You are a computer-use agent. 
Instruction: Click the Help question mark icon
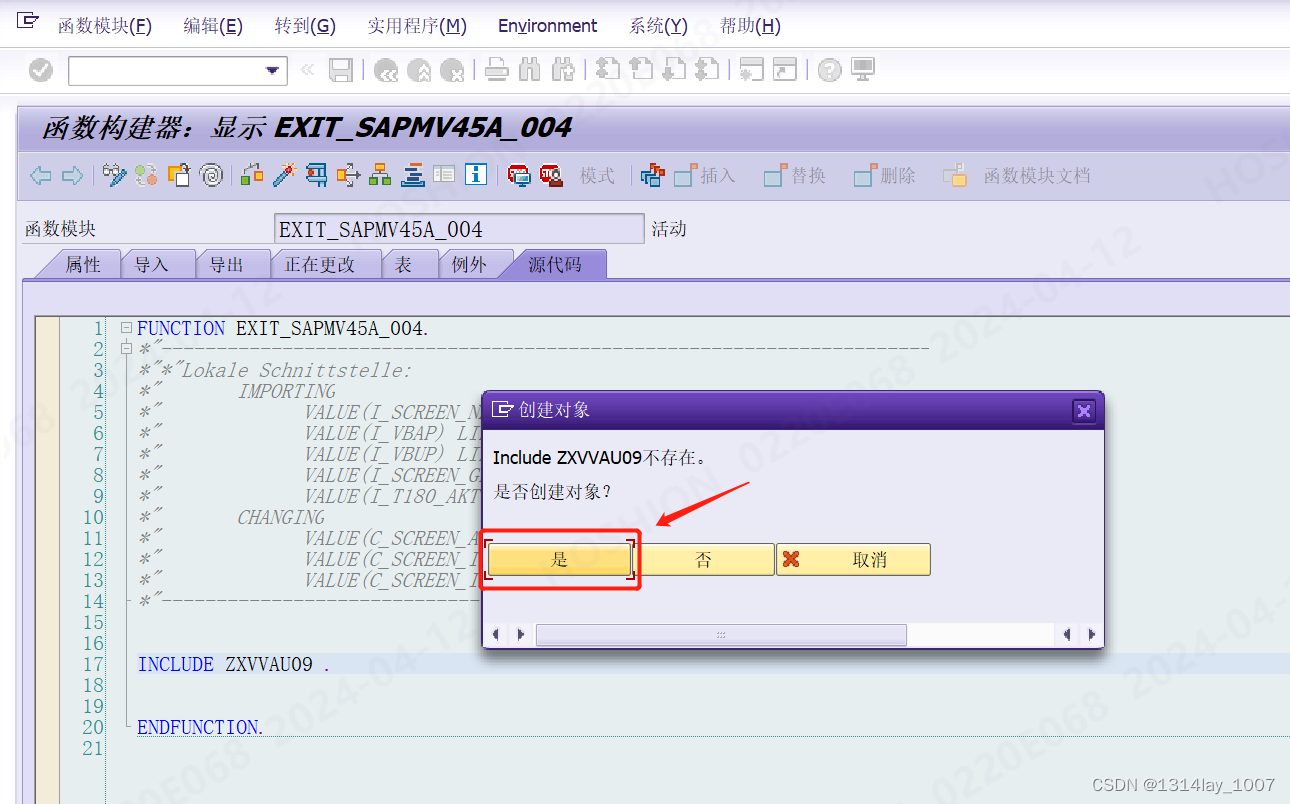coord(829,70)
